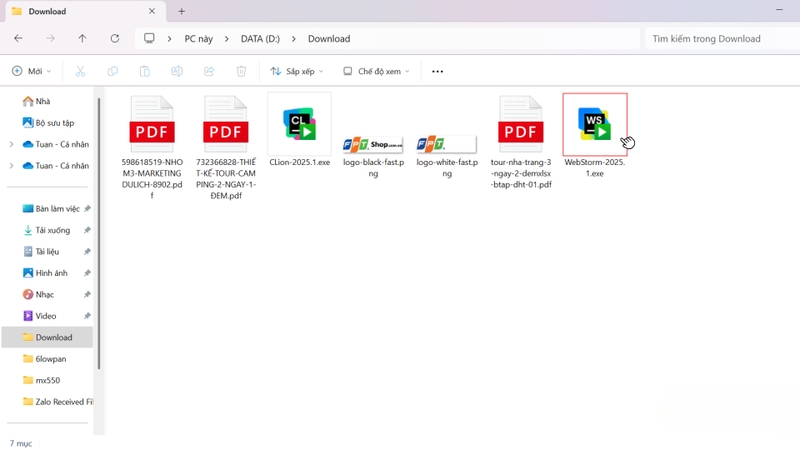Switch to the Download tab
Screen dimensions: 800x450
pos(80,12)
